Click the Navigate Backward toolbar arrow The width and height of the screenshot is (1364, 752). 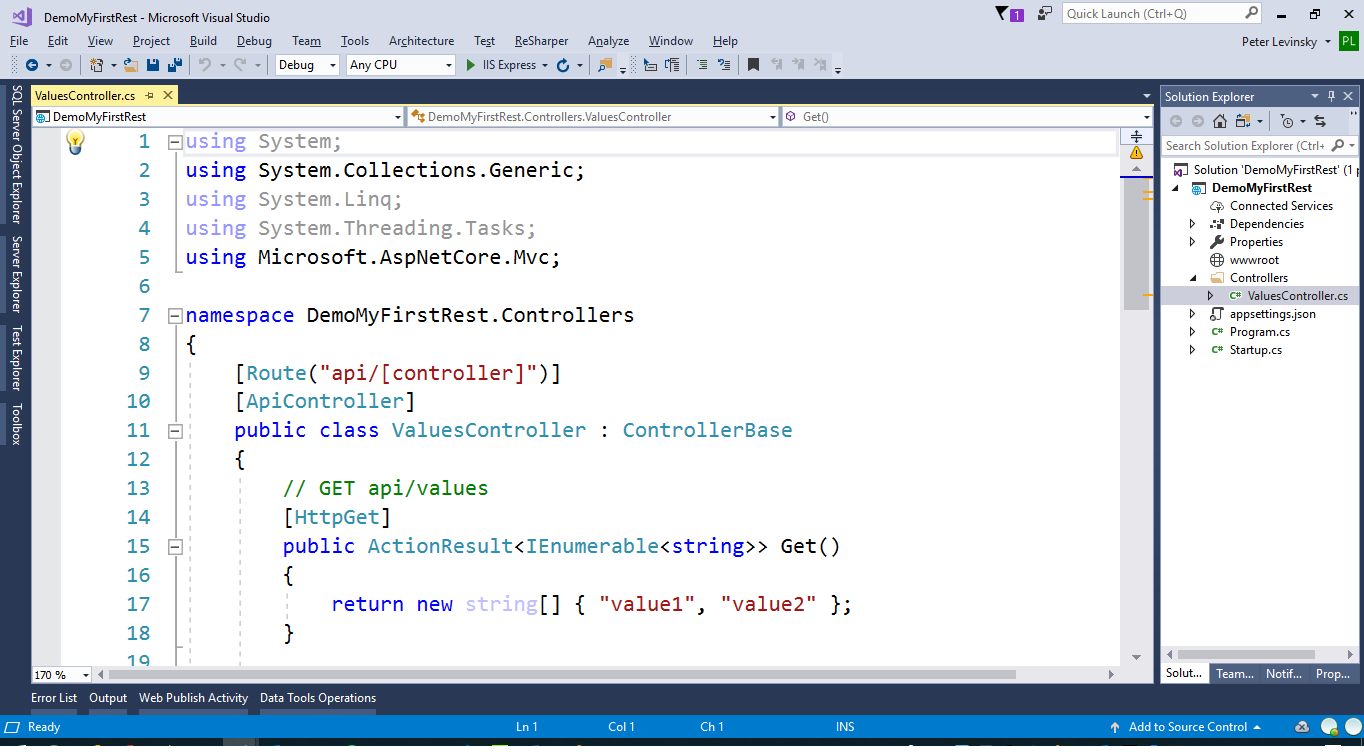tap(31, 65)
